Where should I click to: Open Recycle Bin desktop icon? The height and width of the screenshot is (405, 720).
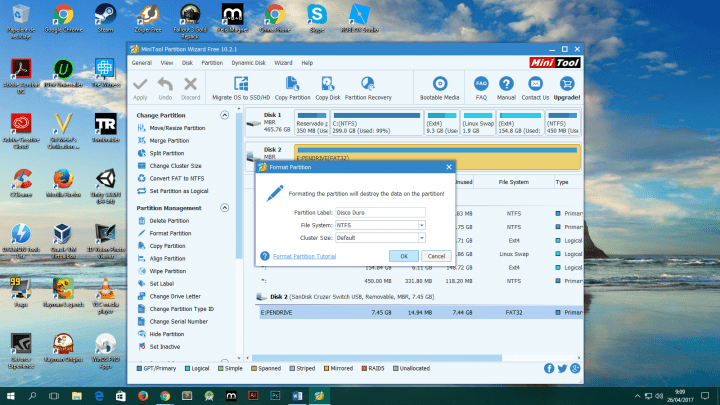coord(21,21)
